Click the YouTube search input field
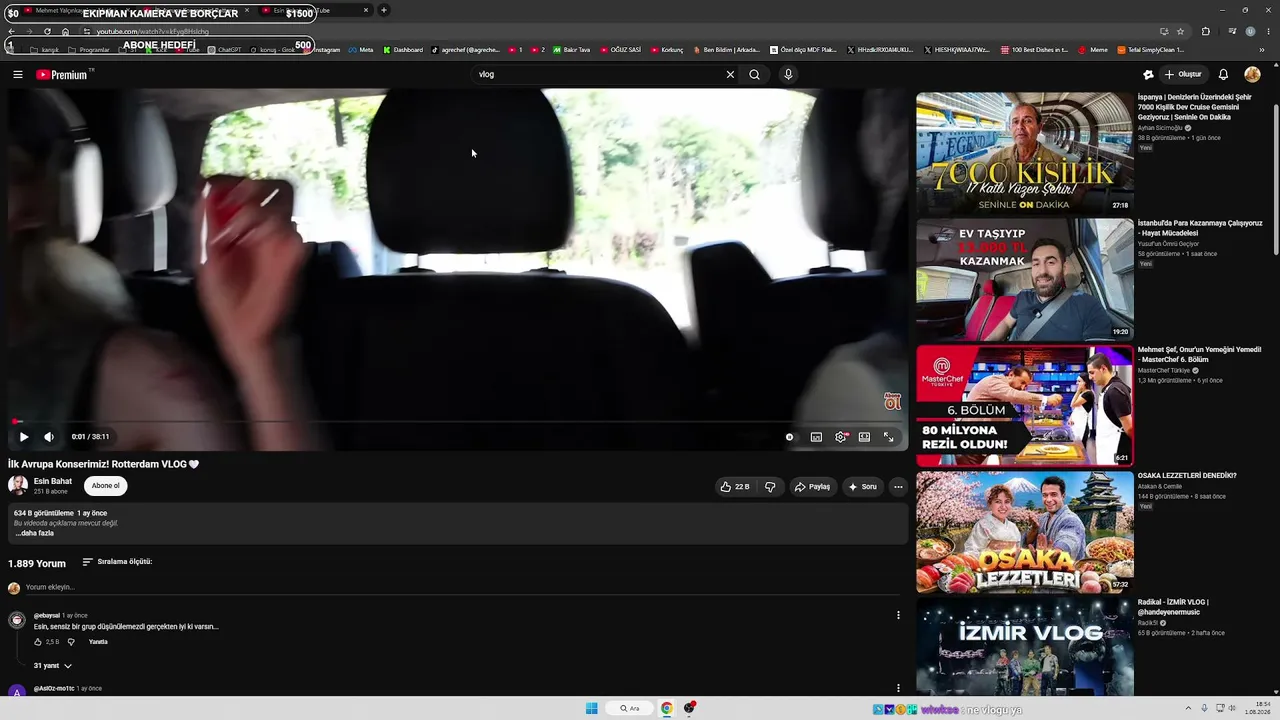Image resolution: width=1280 pixels, height=720 pixels. 600,74
